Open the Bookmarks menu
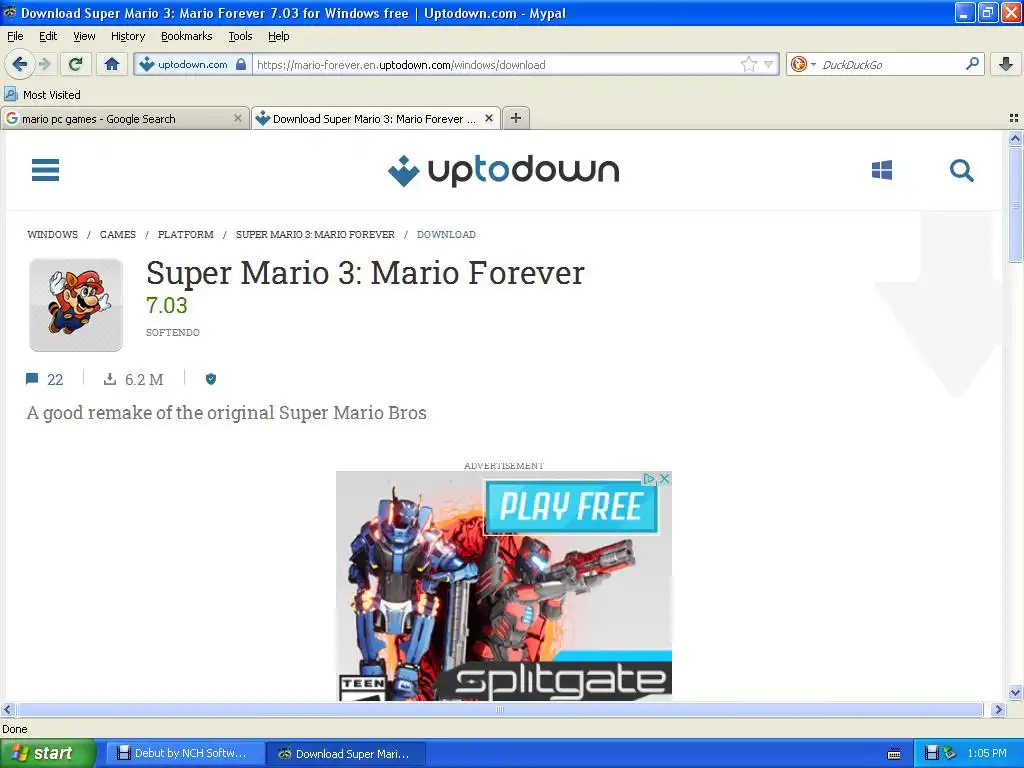 (x=186, y=36)
